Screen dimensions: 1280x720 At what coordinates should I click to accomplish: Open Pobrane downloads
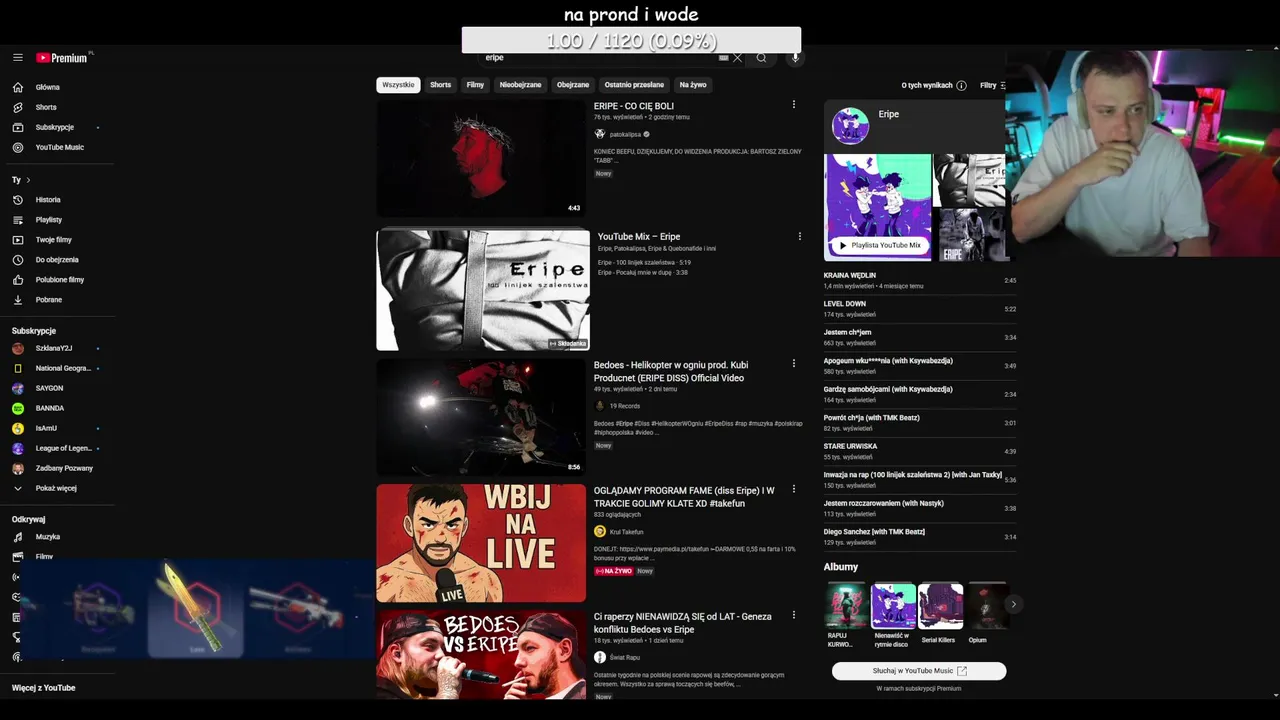pos(49,300)
